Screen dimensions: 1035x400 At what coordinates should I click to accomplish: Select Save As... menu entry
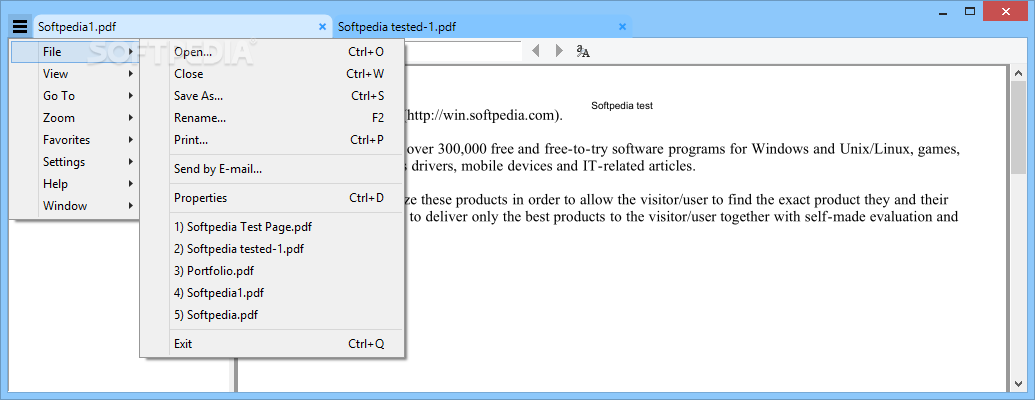pos(272,96)
